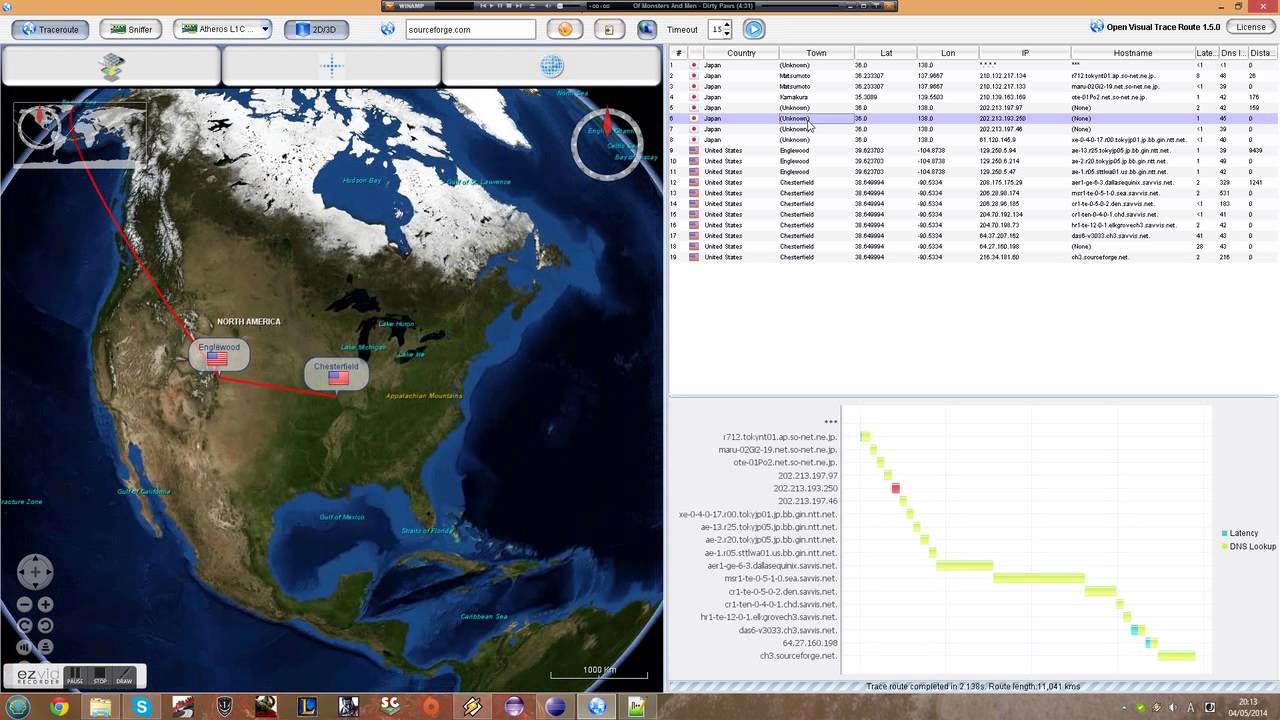Click the orange round button beside host field
Screen dimensions: 1280x720
(565, 29)
